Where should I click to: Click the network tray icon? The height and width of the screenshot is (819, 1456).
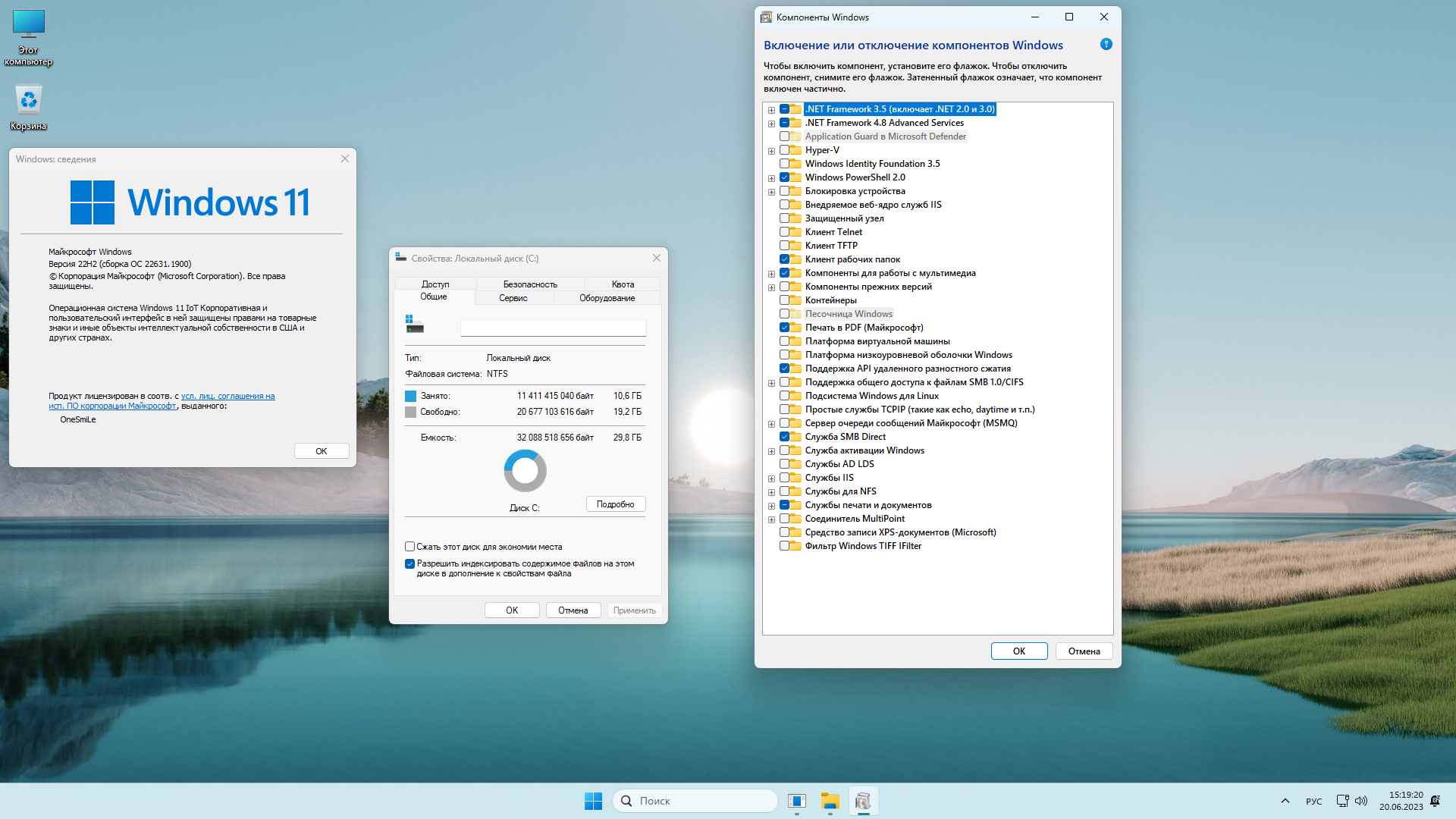tap(1342, 801)
